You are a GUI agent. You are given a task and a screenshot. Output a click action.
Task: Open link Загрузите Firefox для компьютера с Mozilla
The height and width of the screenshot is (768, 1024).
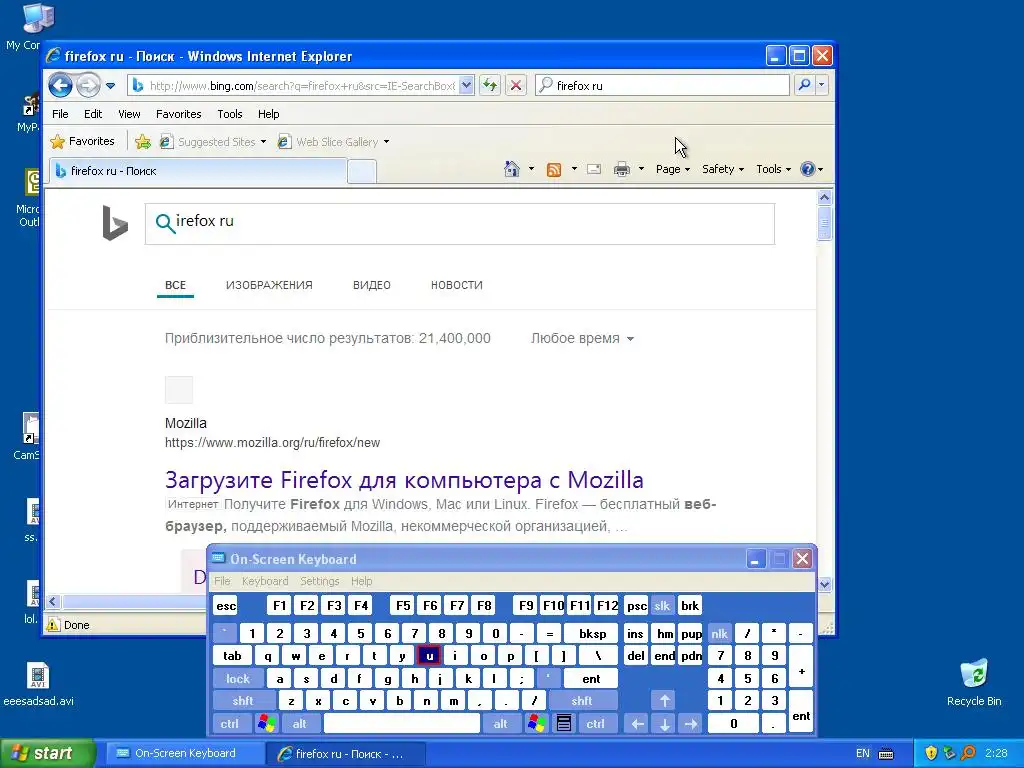tap(404, 480)
